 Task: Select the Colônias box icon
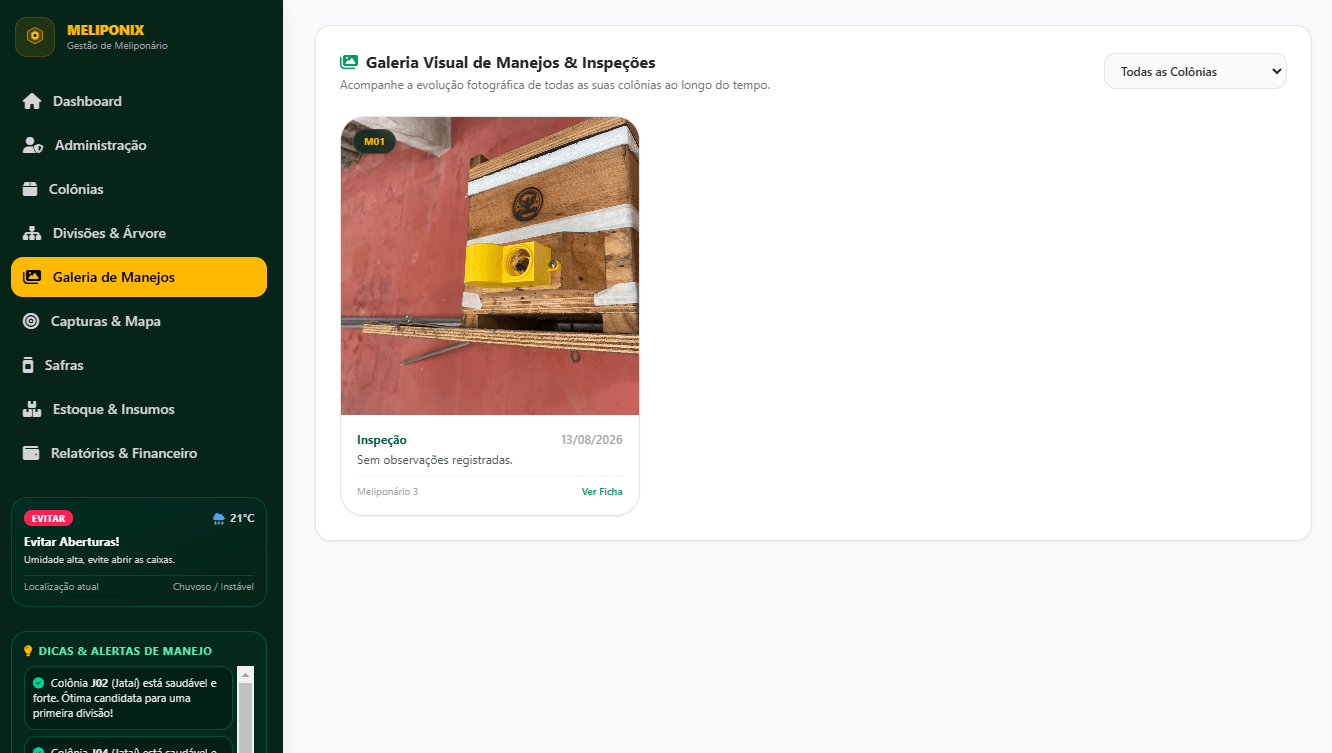pyautogui.click(x=31, y=189)
